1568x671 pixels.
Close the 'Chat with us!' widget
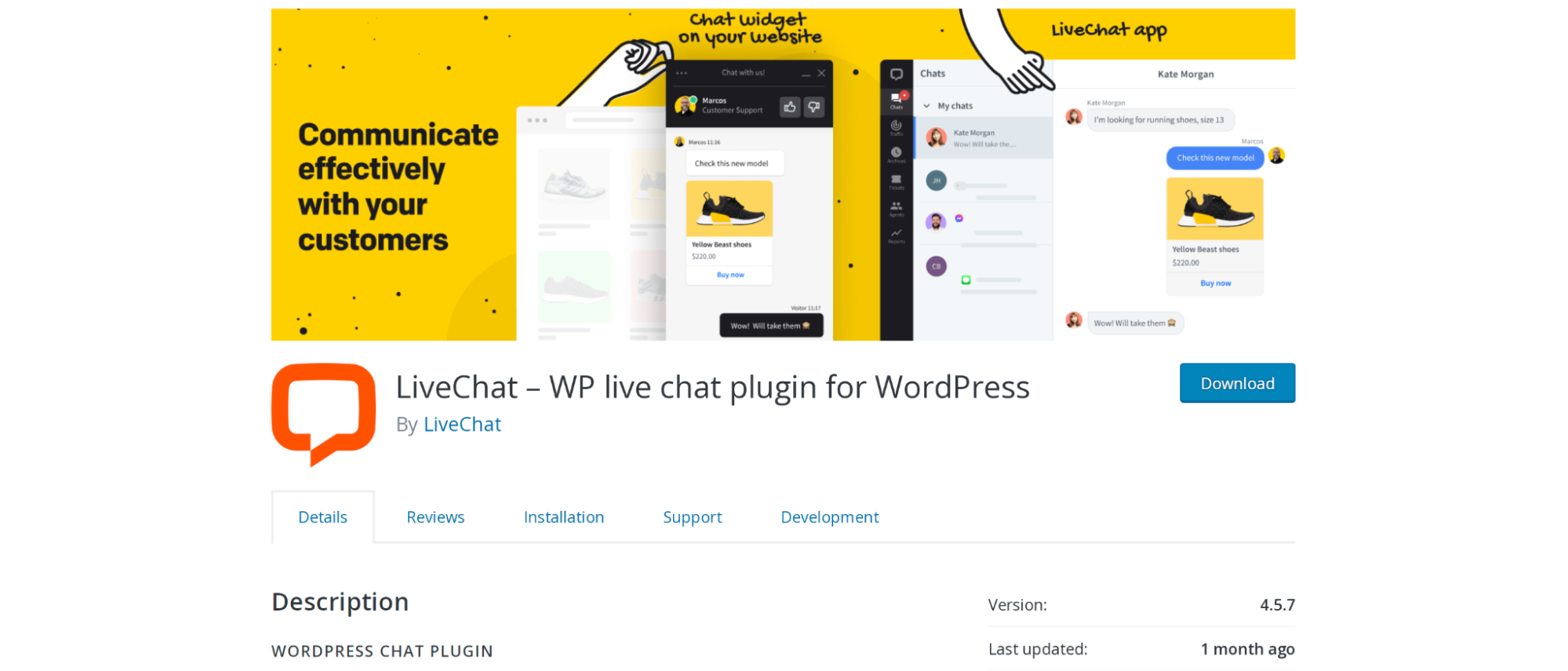point(821,73)
